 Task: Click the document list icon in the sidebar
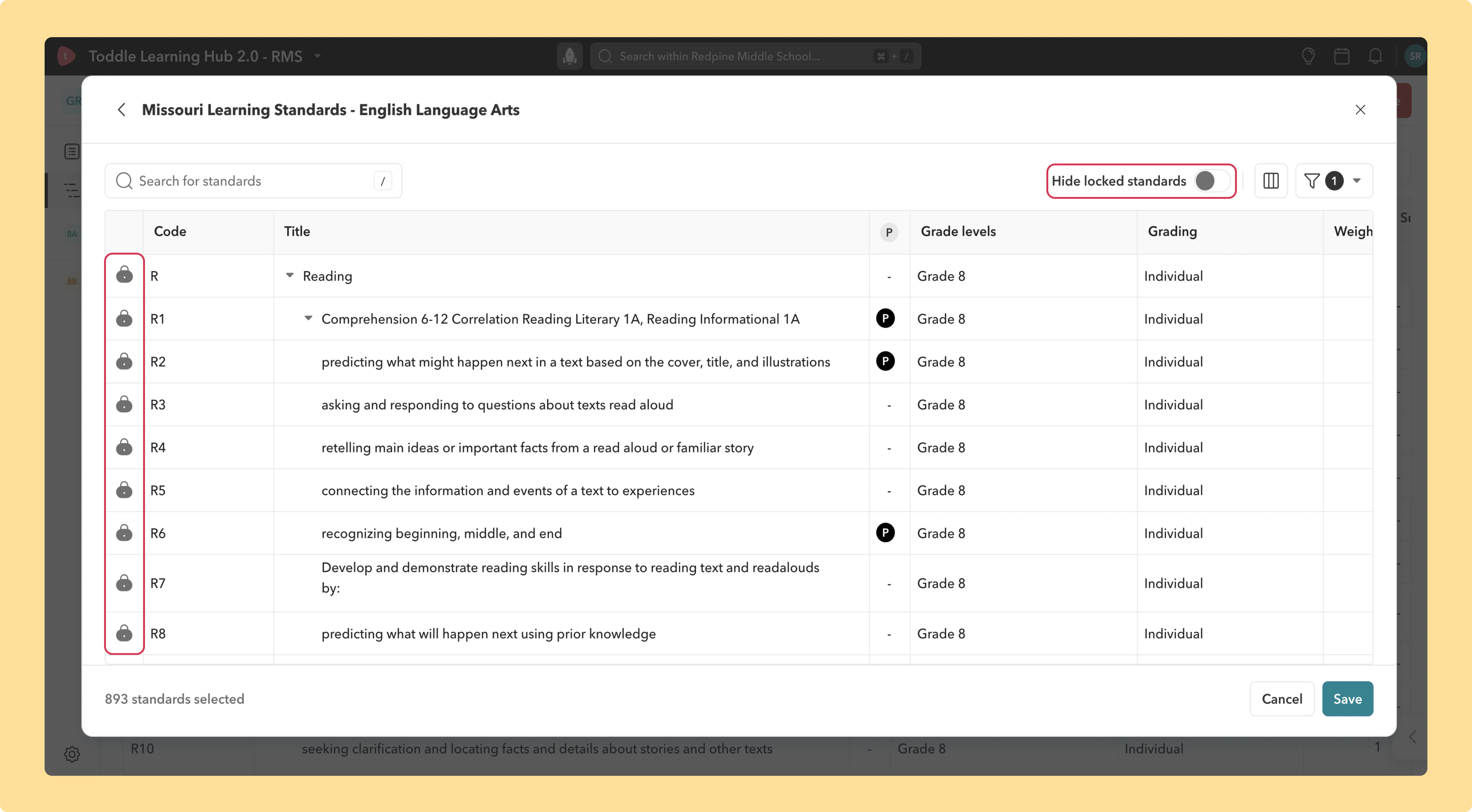[x=72, y=151]
